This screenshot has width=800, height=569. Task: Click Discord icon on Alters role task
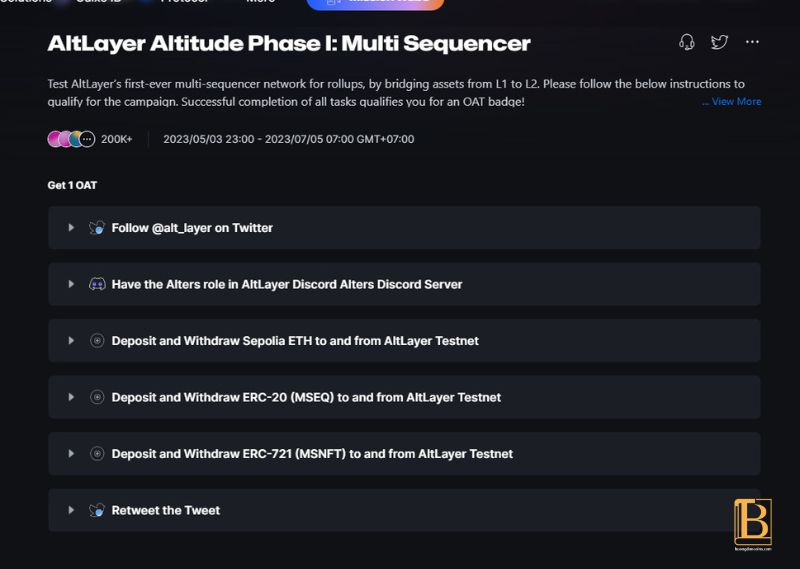tap(97, 284)
